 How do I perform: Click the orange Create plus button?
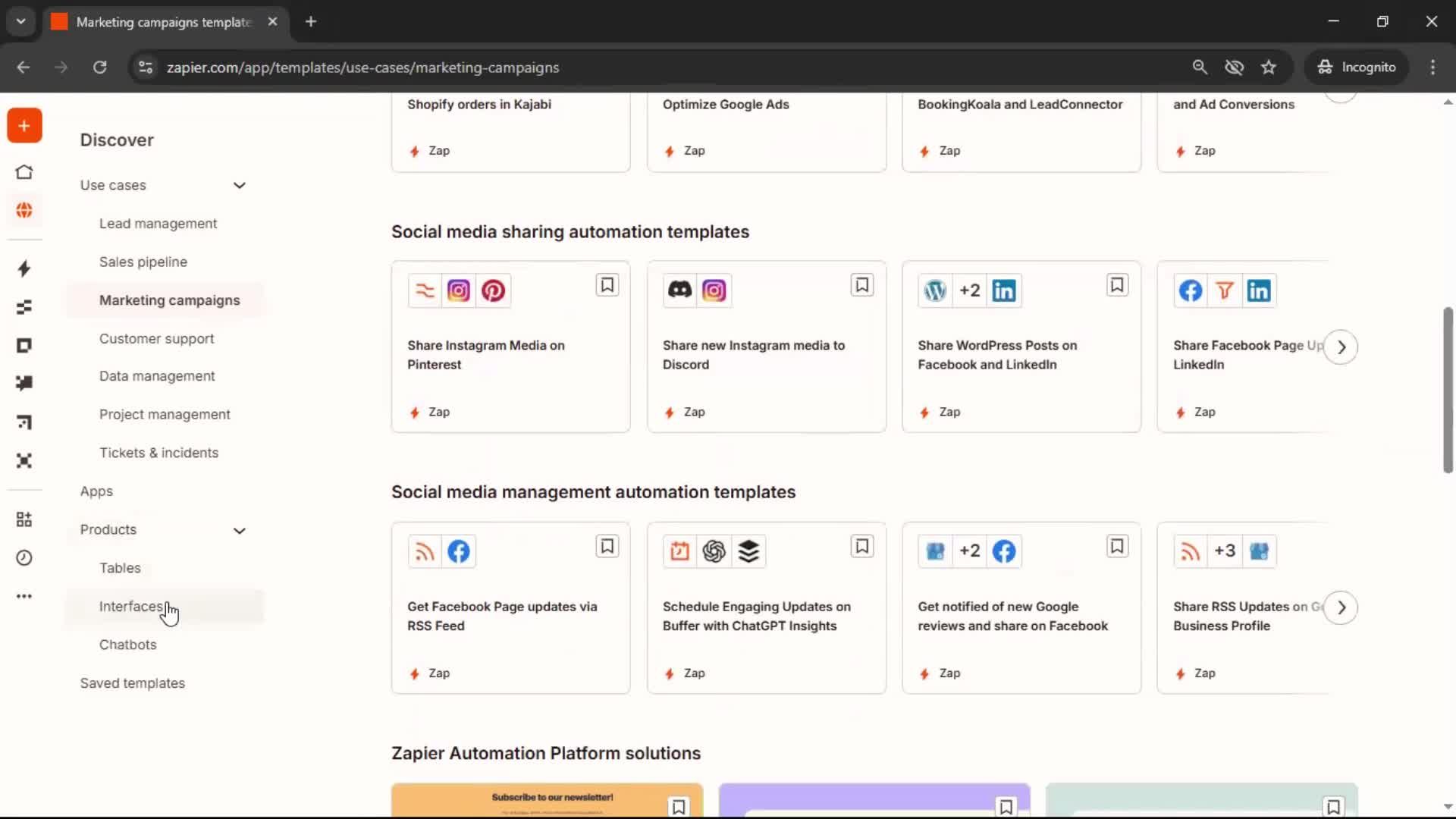[24, 126]
